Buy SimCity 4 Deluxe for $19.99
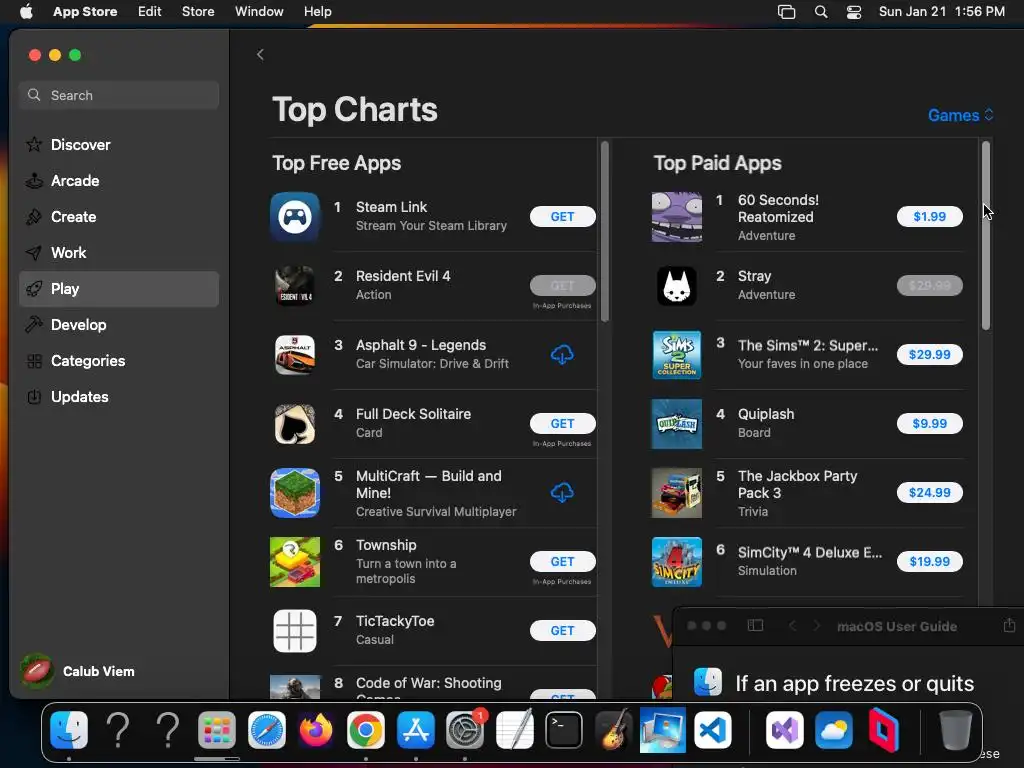This screenshot has height=768, width=1024. [929, 562]
